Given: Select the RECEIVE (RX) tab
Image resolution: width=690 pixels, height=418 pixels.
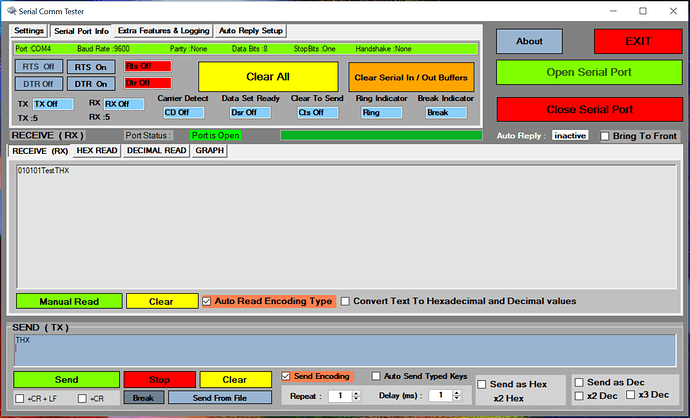Looking at the screenshot, I should pos(40,151).
